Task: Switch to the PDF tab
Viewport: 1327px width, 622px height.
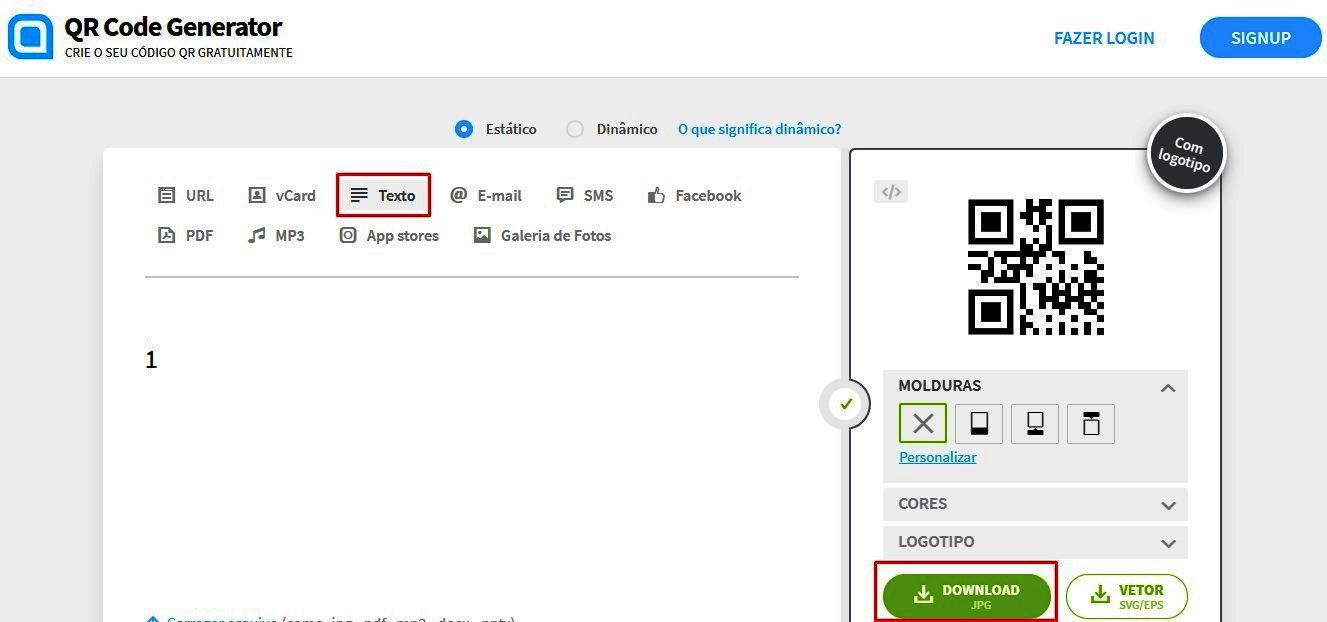Action: click(x=186, y=236)
